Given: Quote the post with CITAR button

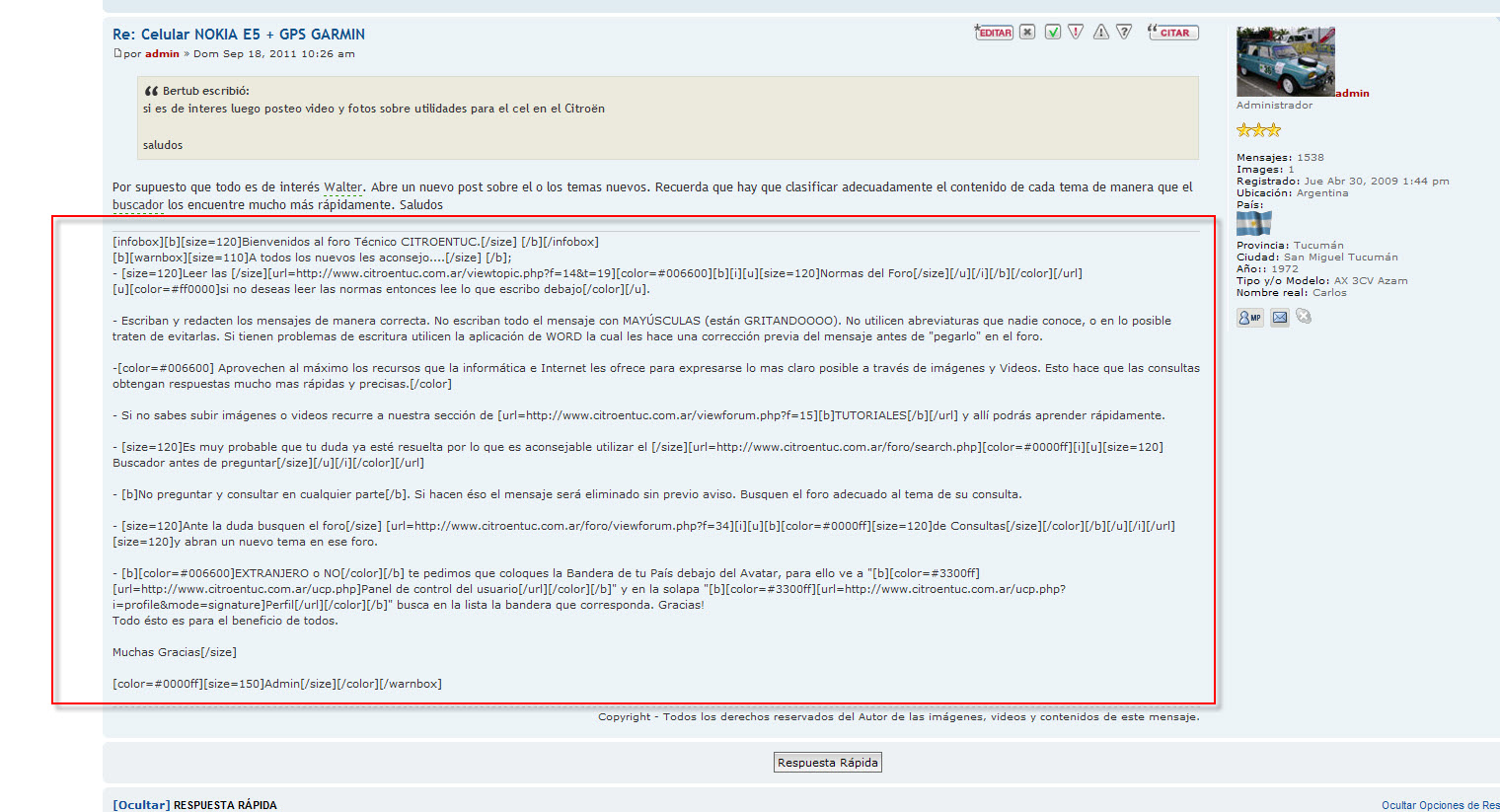Looking at the screenshot, I should coord(1172,33).
